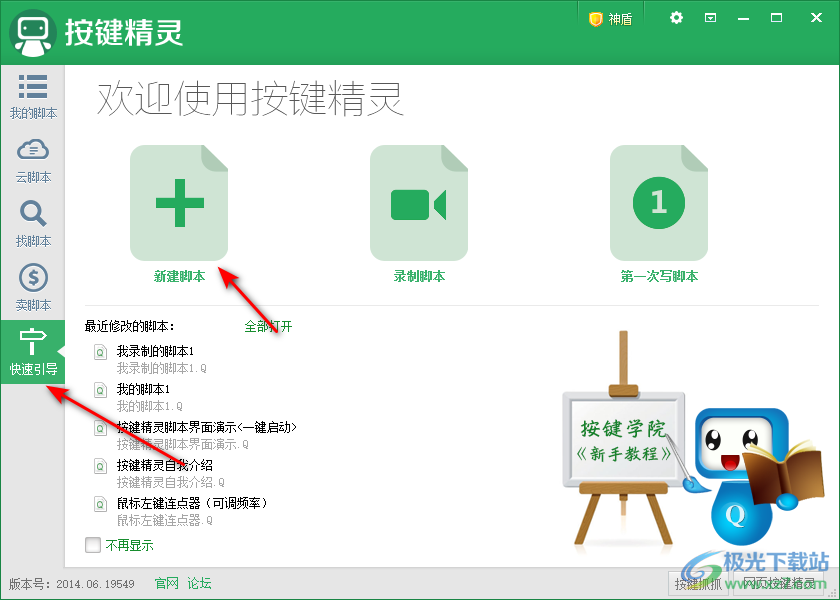Viewport: 840px width, 600px height.
Task: Open the 找脚本 search section
Action: [33, 224]
